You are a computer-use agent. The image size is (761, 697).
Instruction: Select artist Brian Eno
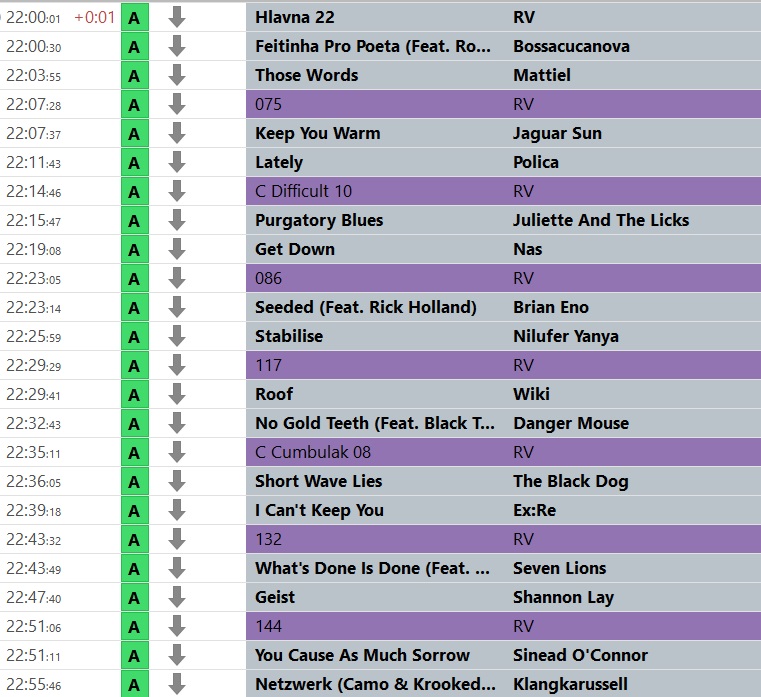(551, 308)
